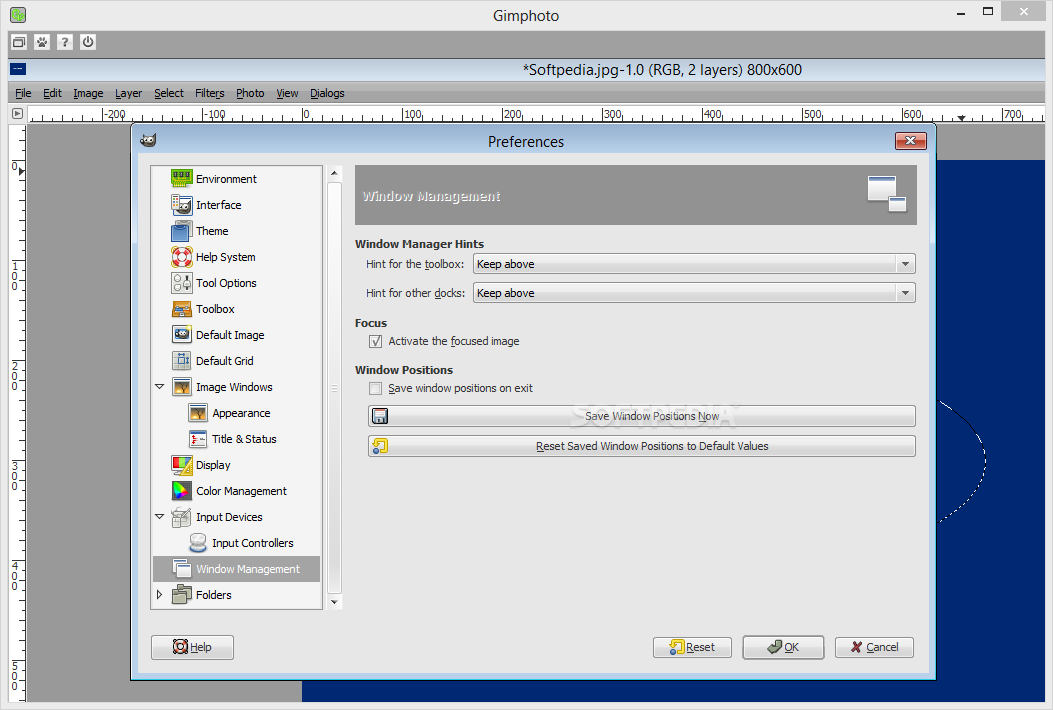
Task: Click Reset Saved Window Positions to Default Values
Action: pos(641,446)
